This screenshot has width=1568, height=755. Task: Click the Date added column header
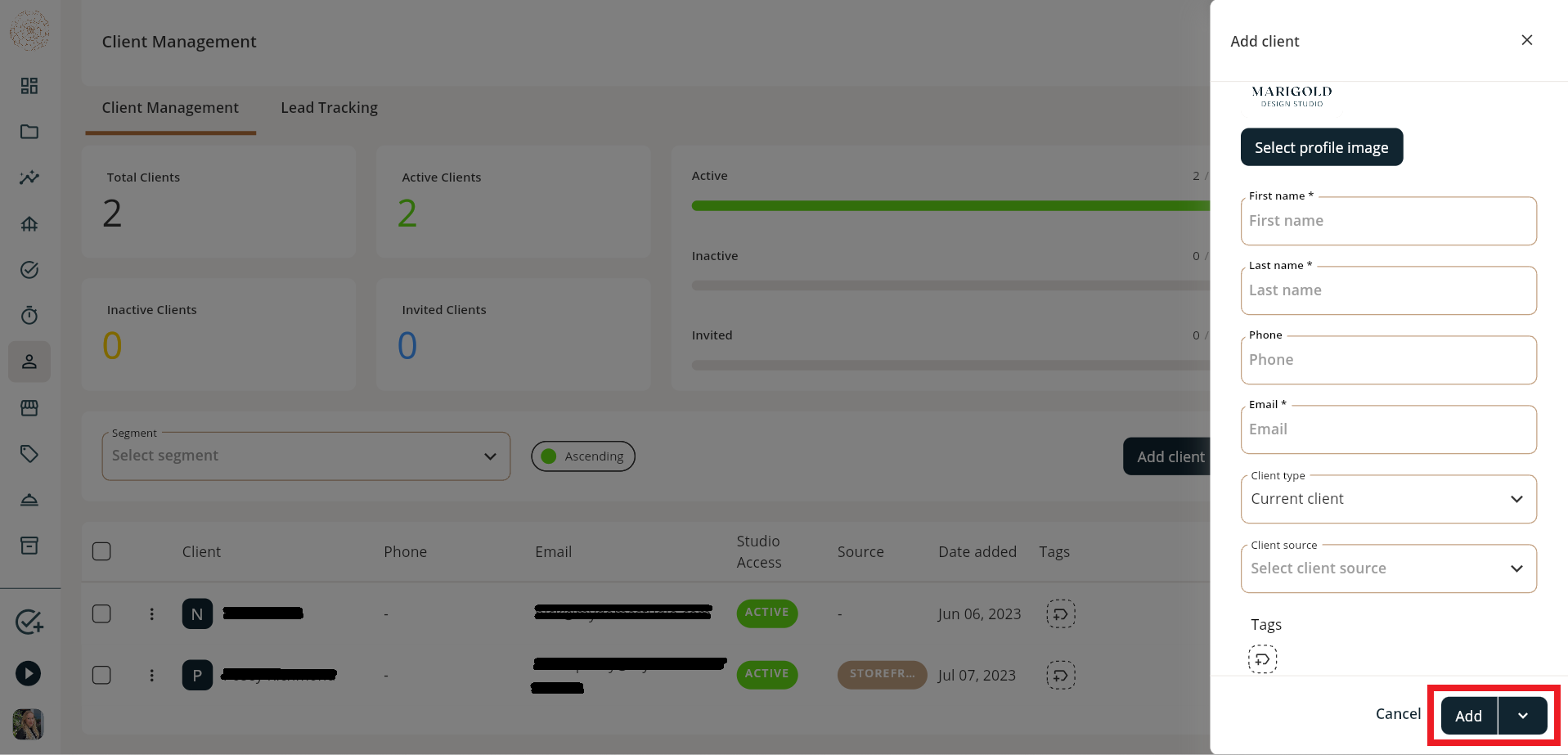977,551
